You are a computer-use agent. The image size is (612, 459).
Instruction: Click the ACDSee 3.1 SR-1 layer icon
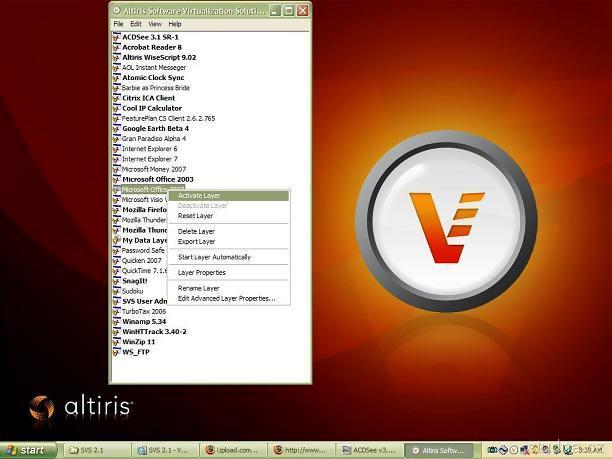pos(116,37)
